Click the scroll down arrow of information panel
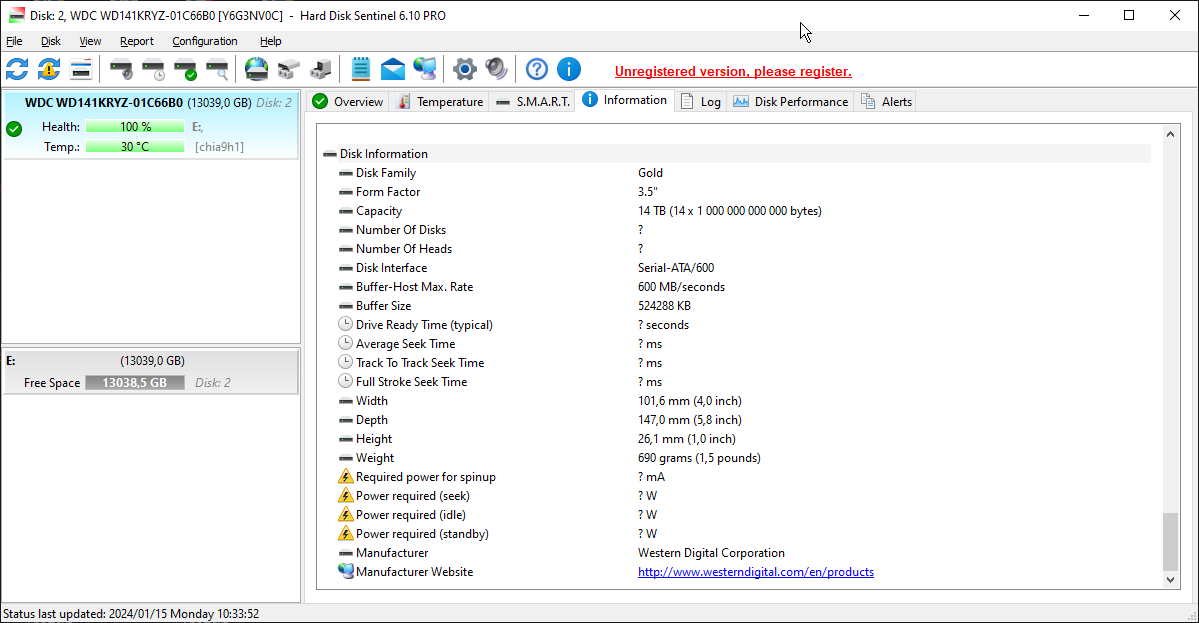Screen dimensions: 1199x623 [x=1170, y=579]
